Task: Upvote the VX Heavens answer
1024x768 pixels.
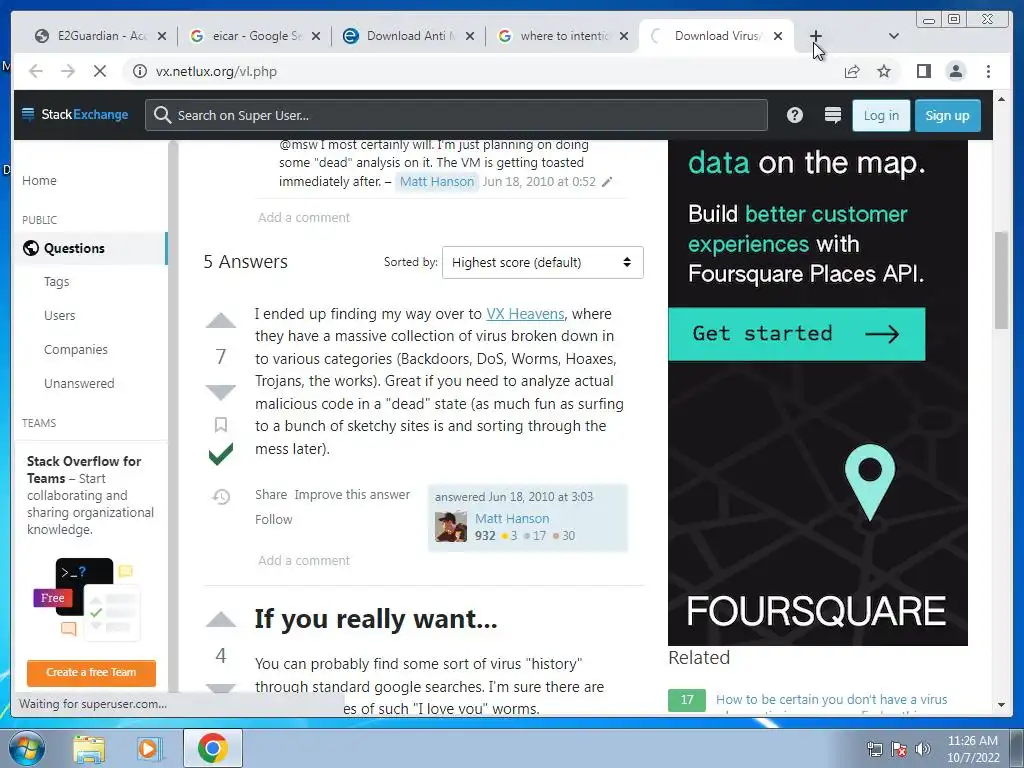Action: pyautogui.click(x=221, y=321)
